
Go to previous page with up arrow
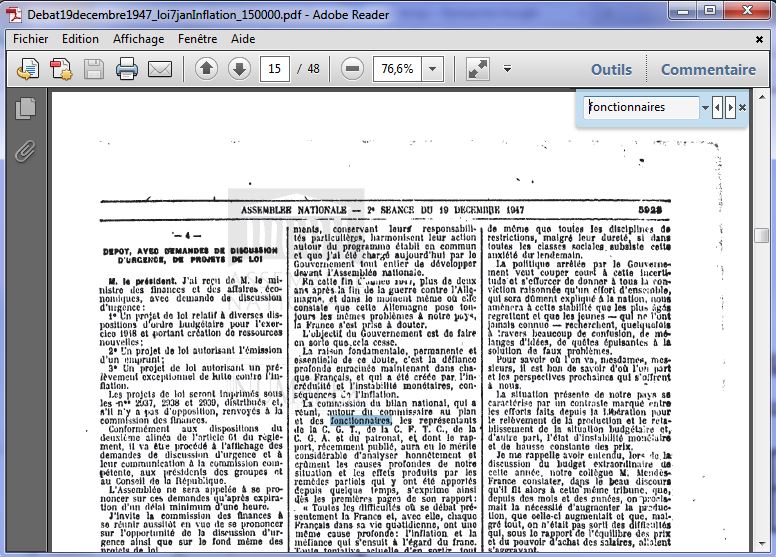click(x=206, y=69)
